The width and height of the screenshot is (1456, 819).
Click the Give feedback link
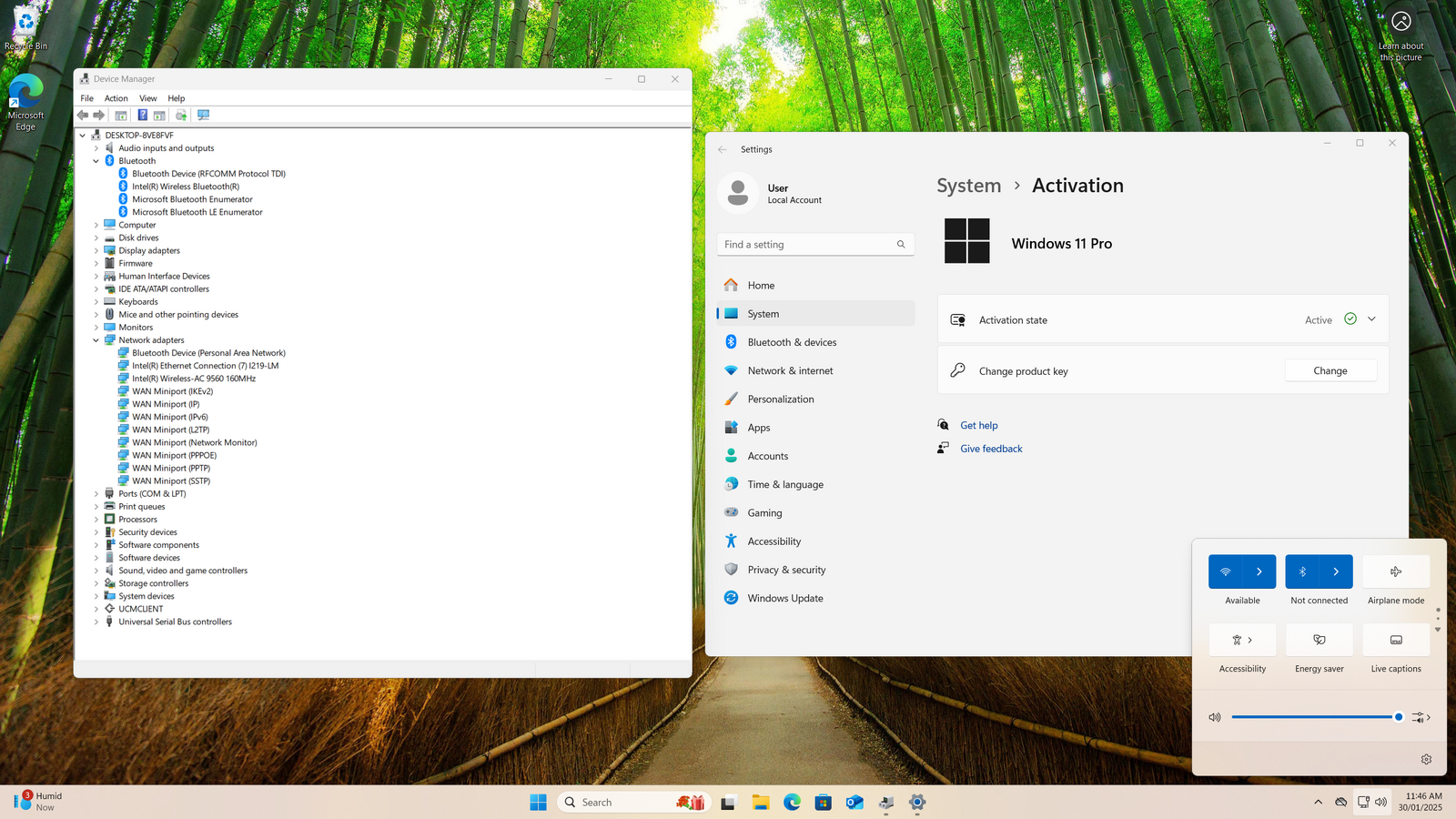(x=991, y=449)
